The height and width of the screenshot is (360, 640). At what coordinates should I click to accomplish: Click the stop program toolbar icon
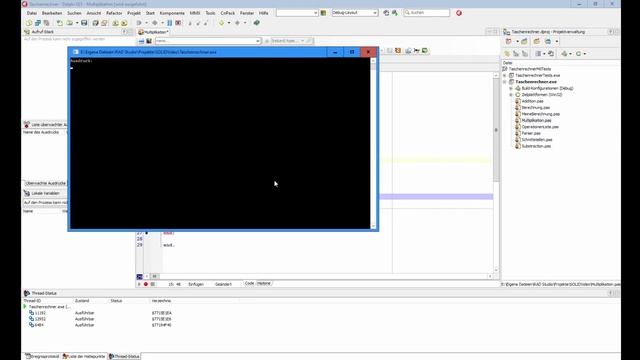tap(178, 23)
